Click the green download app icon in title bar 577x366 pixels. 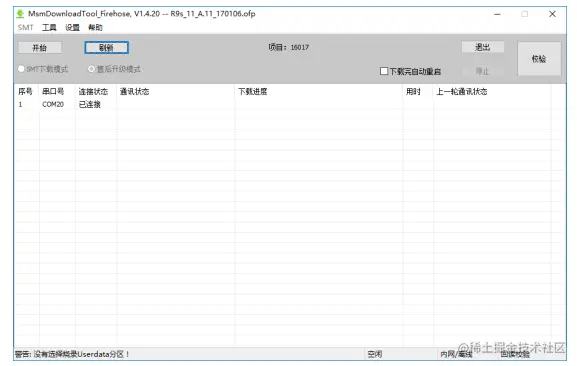click(x=20, y=14)
